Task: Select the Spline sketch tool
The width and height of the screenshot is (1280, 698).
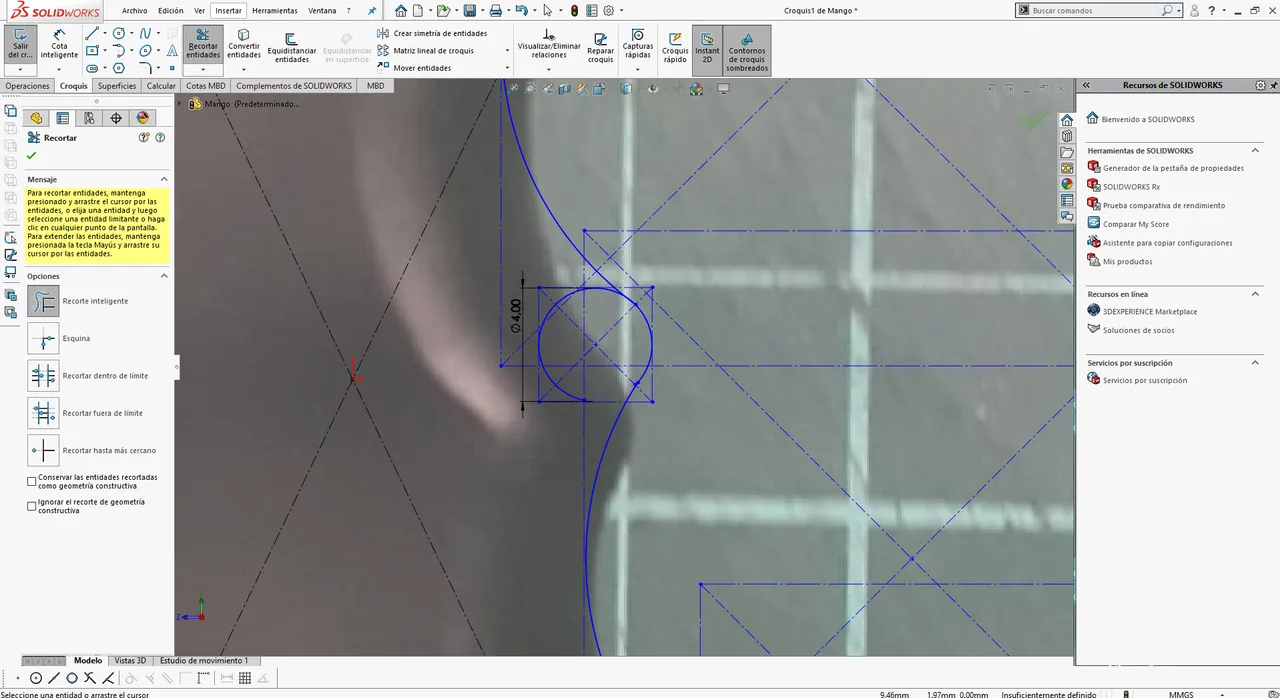Action: (x=146, y=33)
